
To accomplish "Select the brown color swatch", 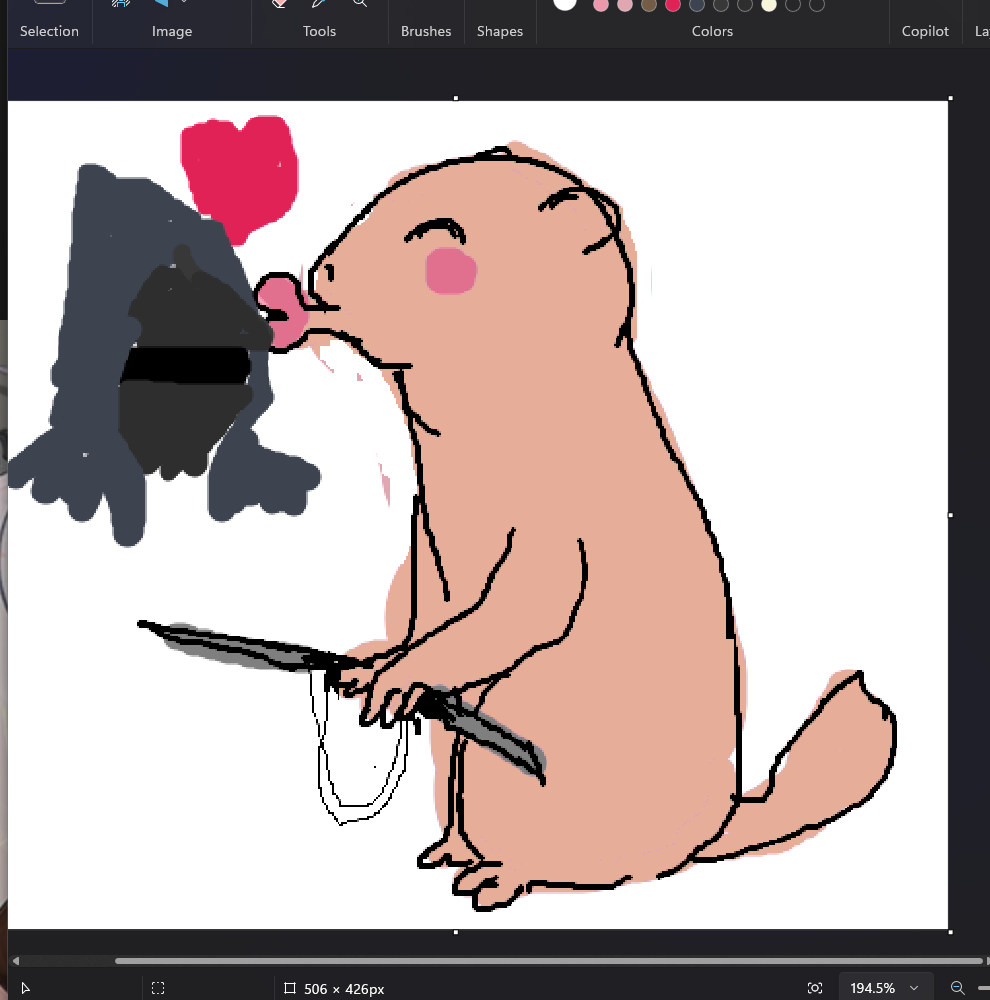I will (649, 5).
